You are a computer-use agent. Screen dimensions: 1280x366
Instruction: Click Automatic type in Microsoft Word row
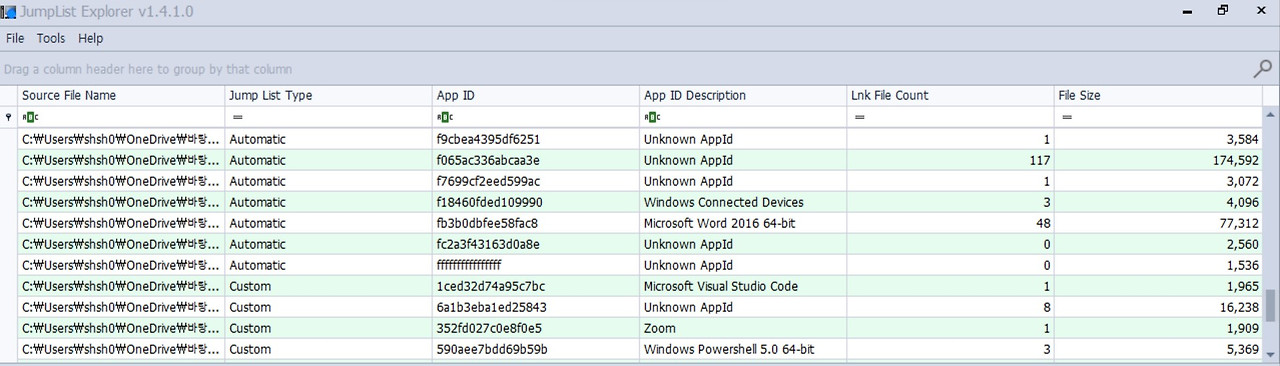[x=257, y=223]
